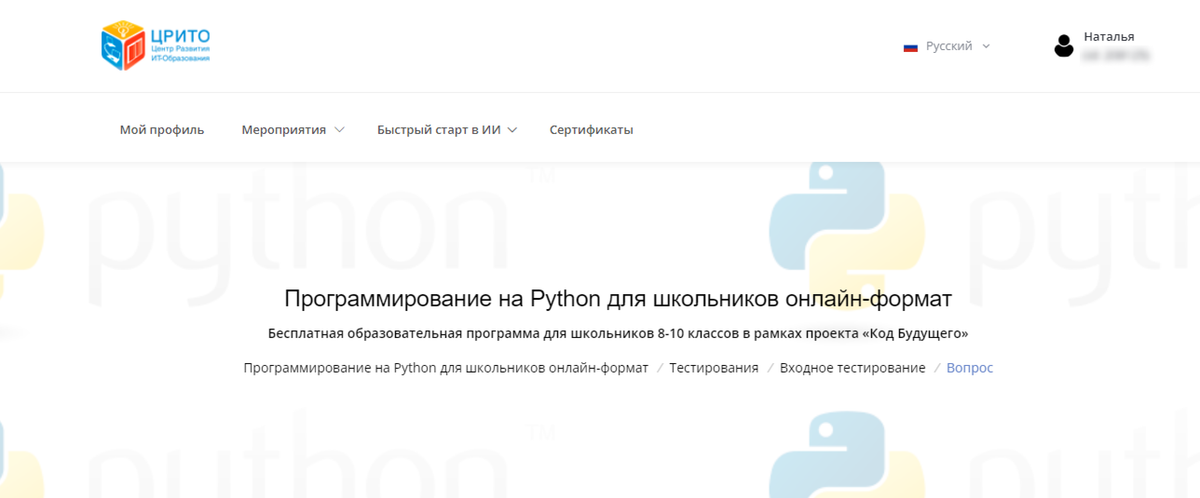Go to Сертификаты page

coord(591,130)
